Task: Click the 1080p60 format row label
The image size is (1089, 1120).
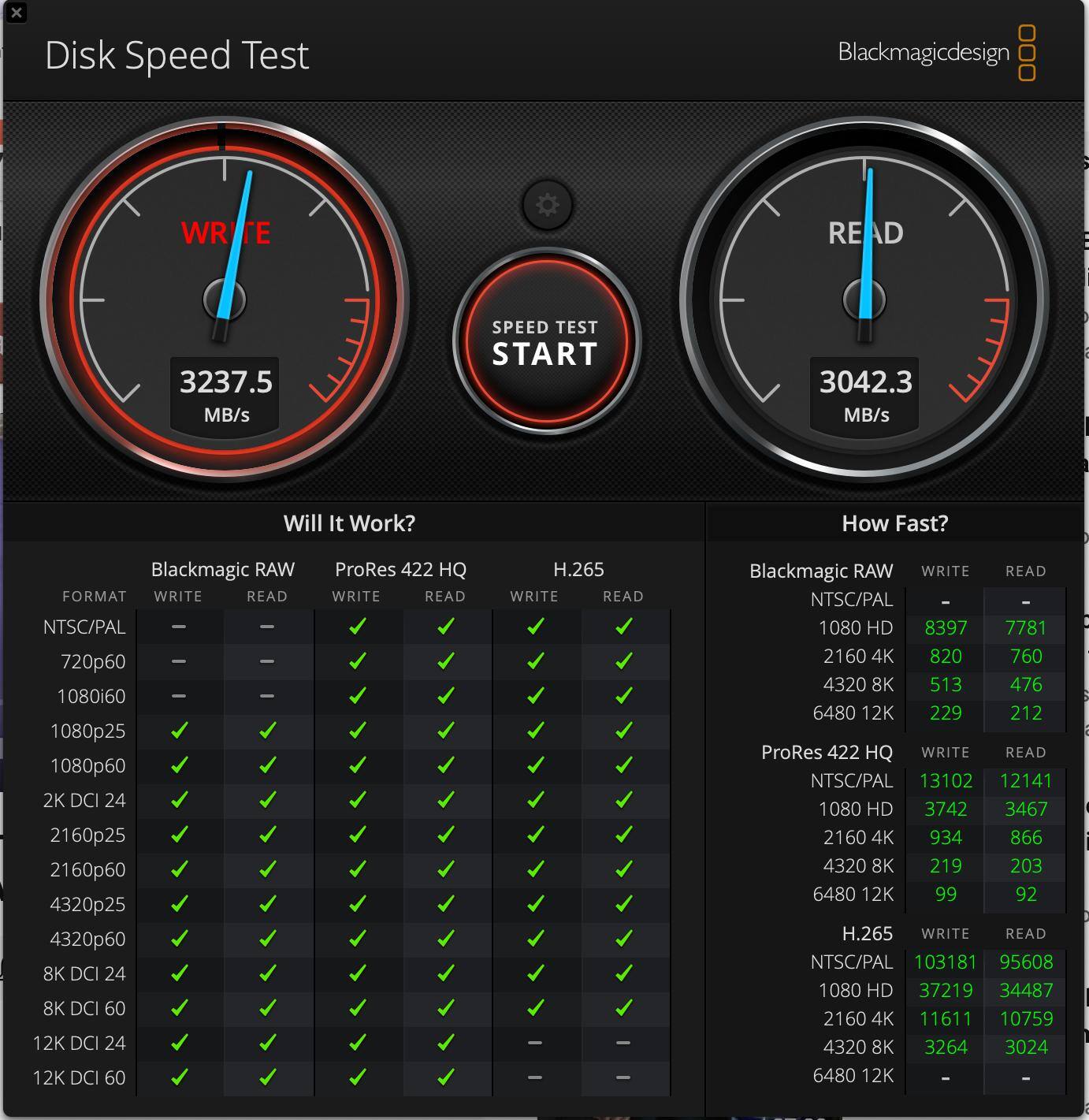Action: pyautogui.click(x=87, y=765)
